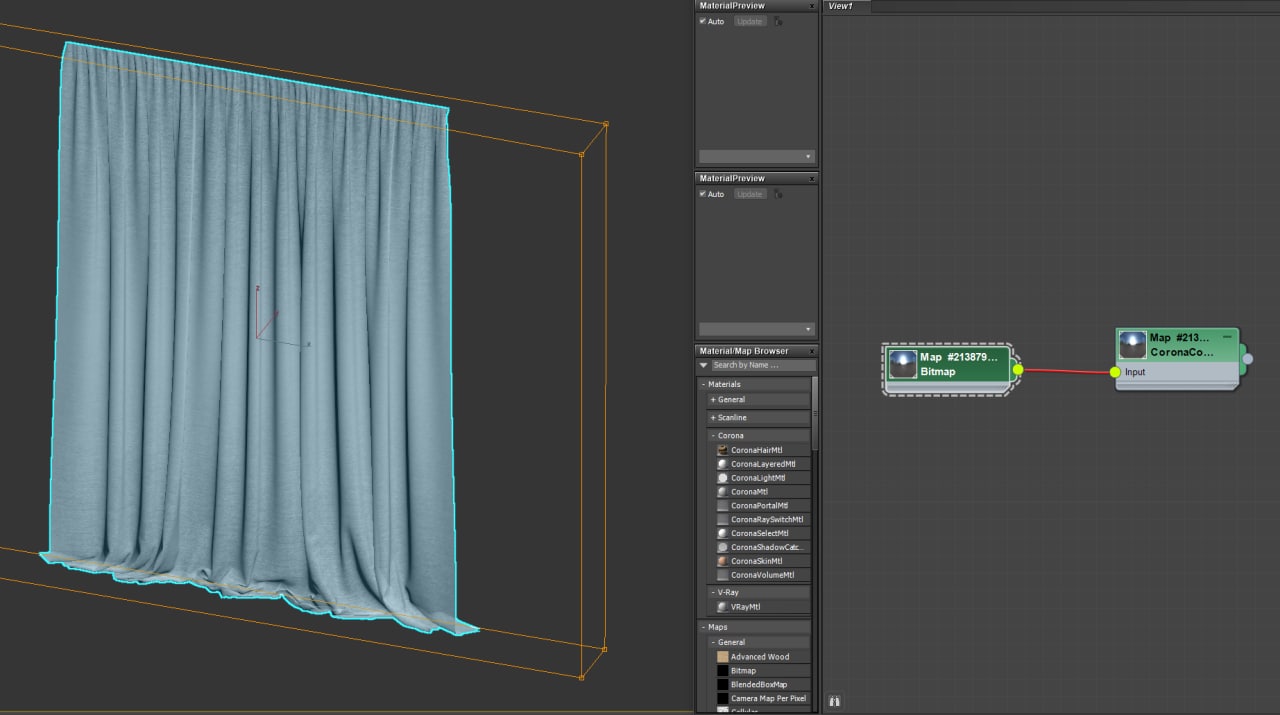Select the CoronaRaySwitchMtl icon

(723, 520)
